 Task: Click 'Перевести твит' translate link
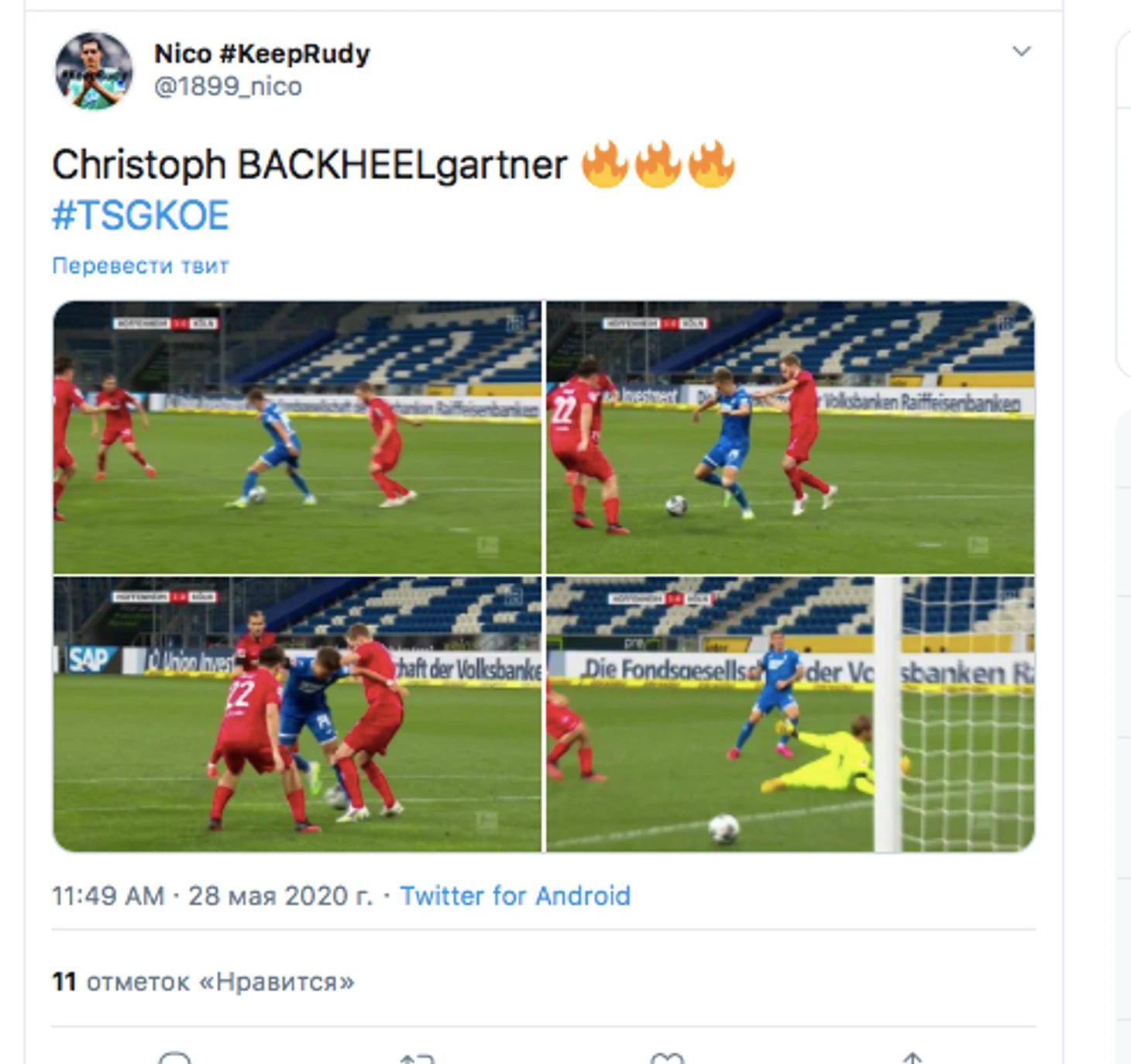[140, 266]
